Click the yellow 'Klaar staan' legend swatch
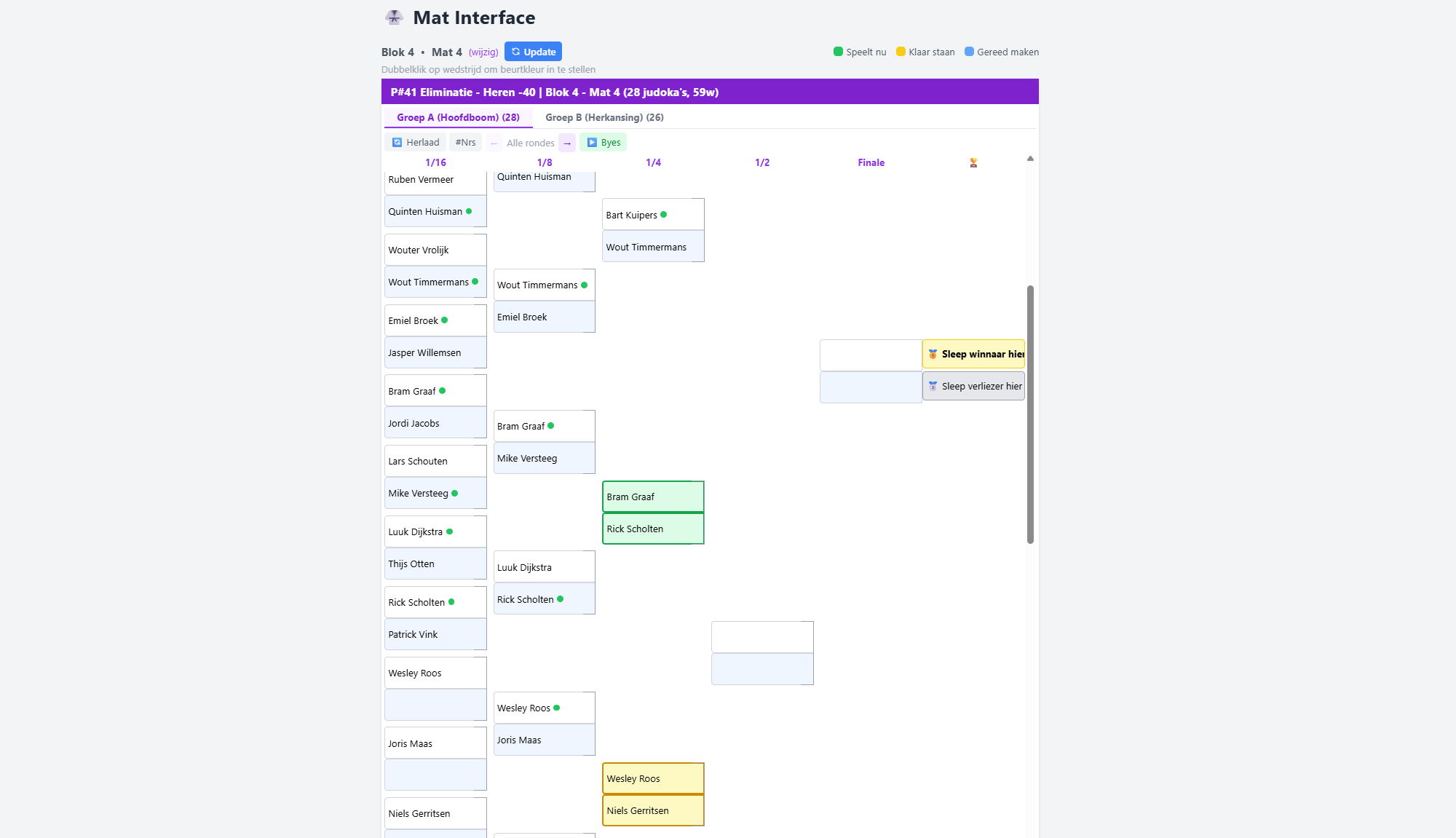 pyautogui.click(x=901, y=51)
